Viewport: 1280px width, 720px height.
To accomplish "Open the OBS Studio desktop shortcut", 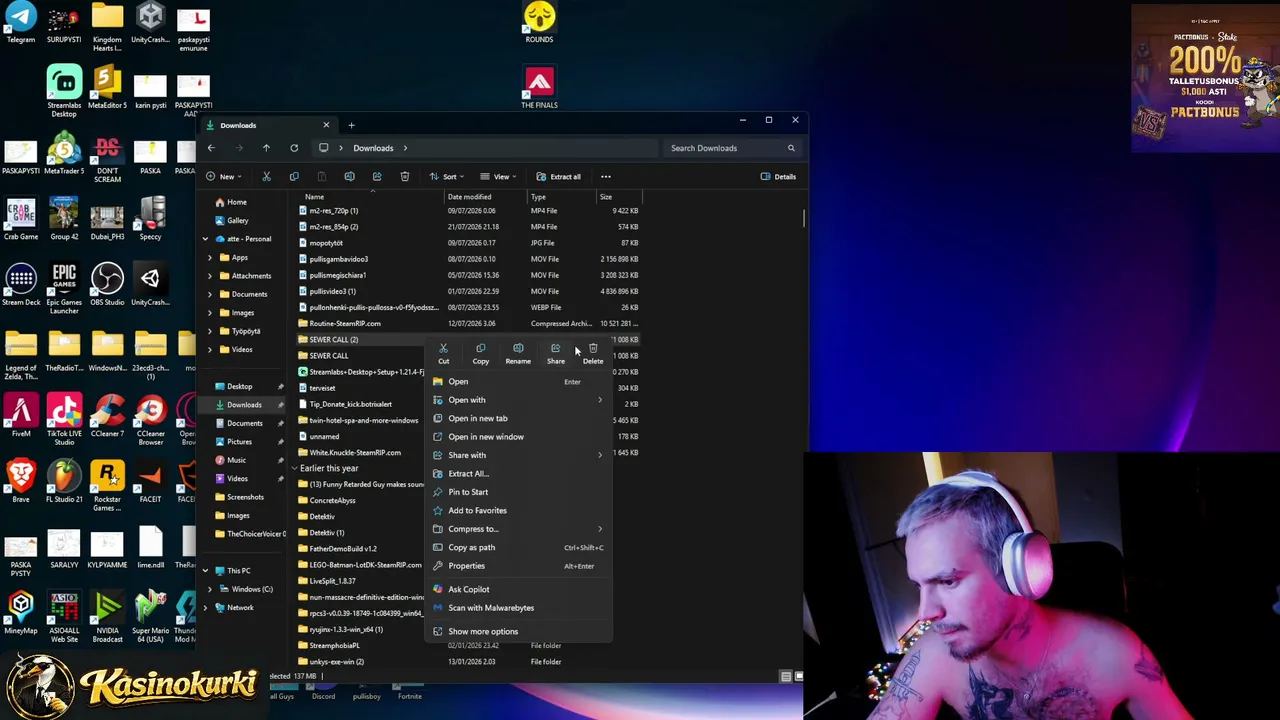I will tap(107, 285).
